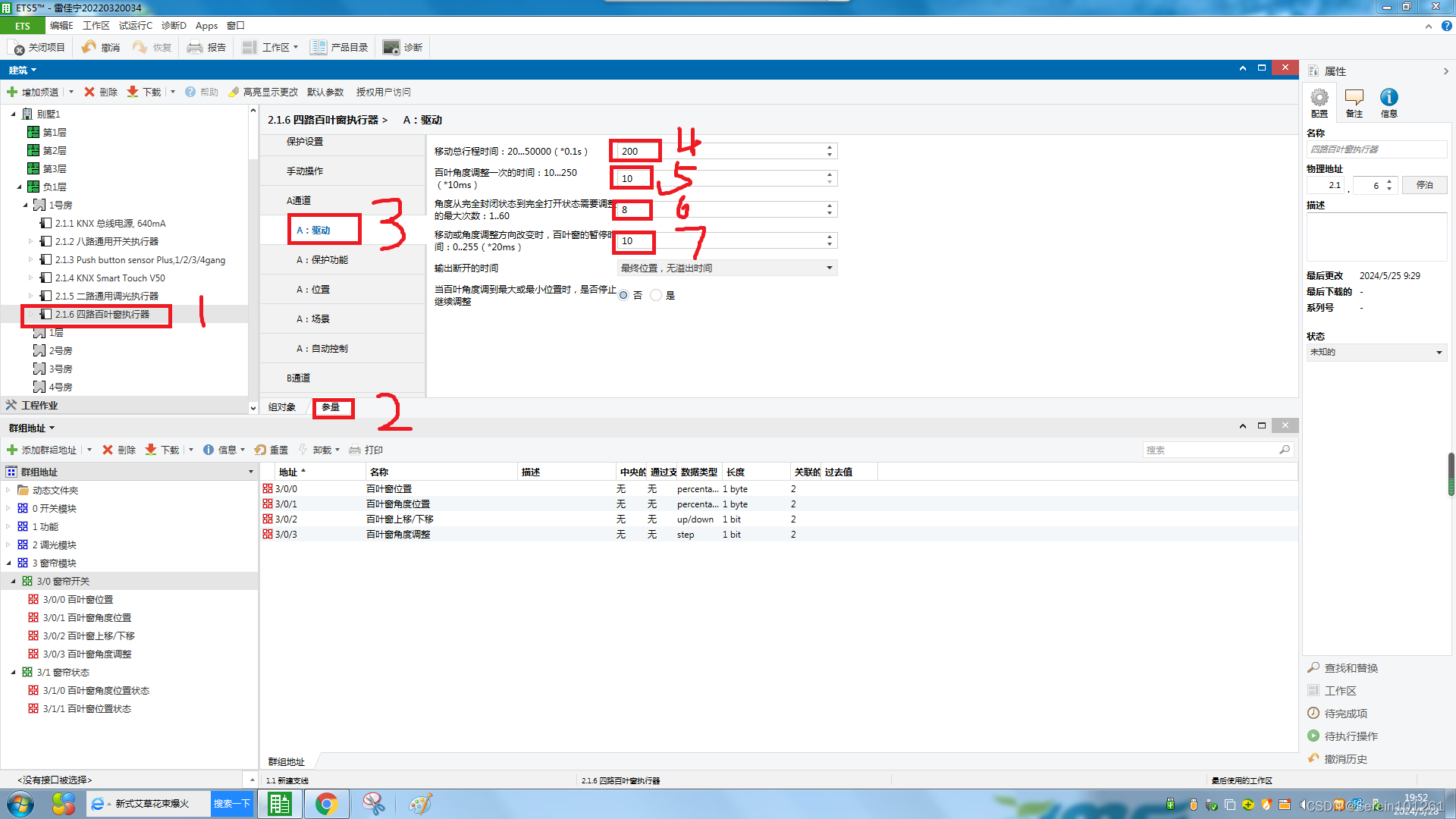Select the 否 radio button
This screenshot has width=1456, height=819.
[x=623, y=295]
